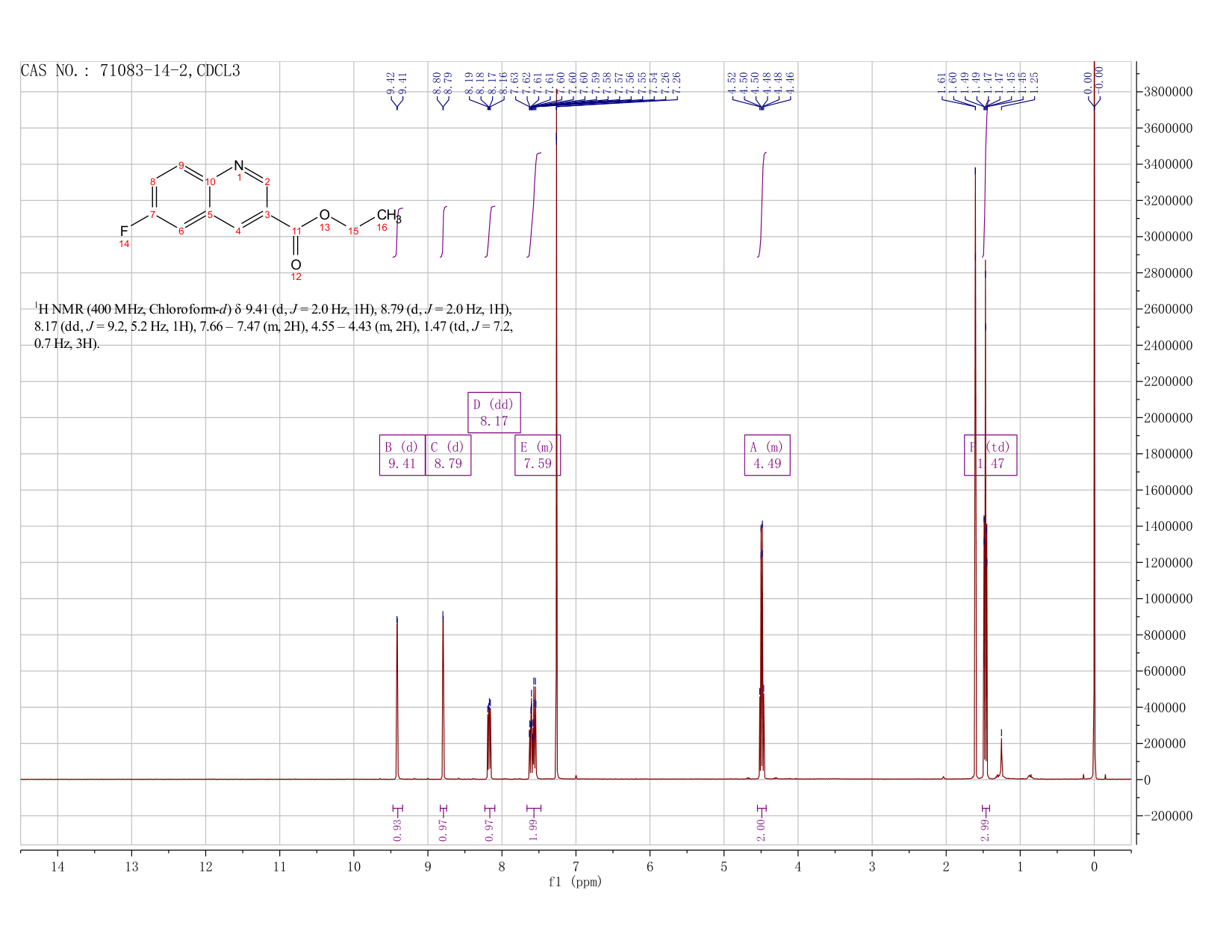Click the peak label 9.42 at the top
This screenshot has width=1232, height=952.
coord(391,83)
